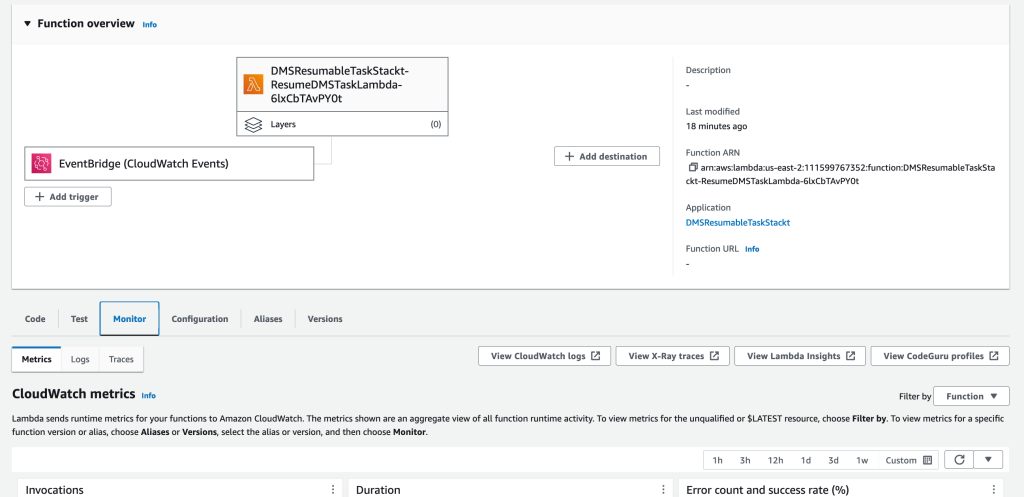Open the Custom time range picker

pos(908,460)
